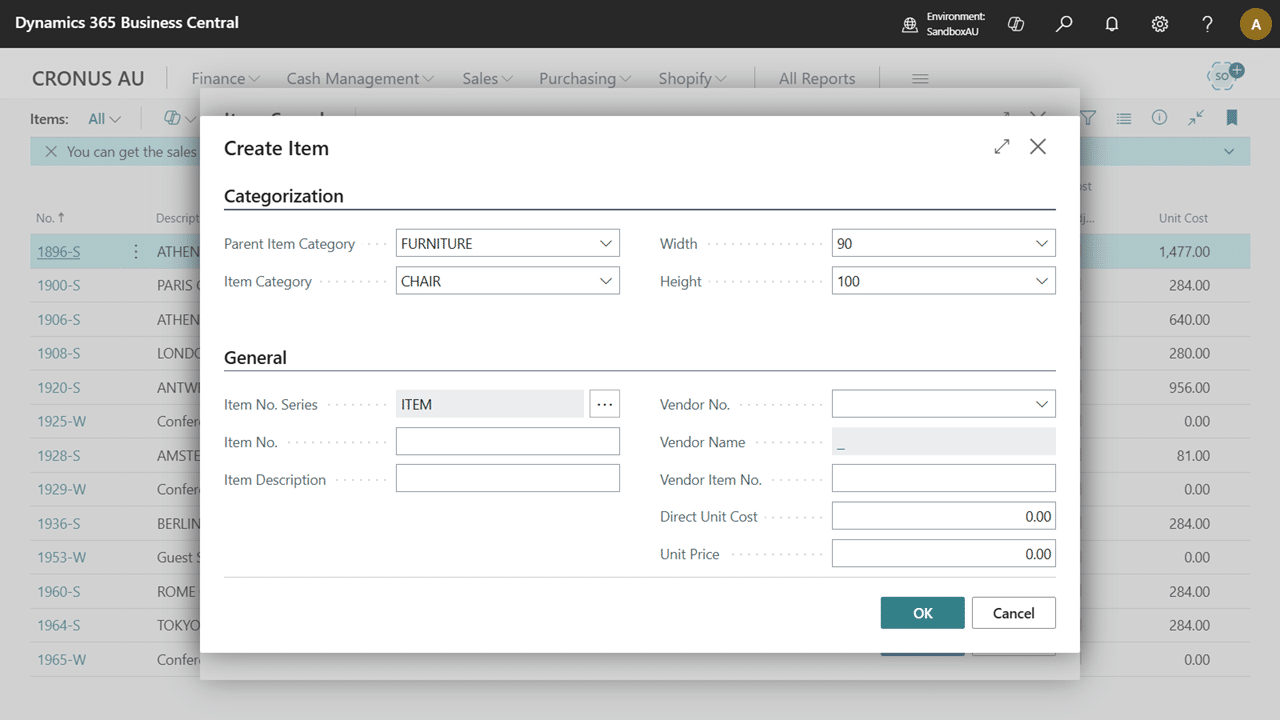This screenshot has width=1280, height=720.
Task: Open the Finance menu
Action: 225,78
